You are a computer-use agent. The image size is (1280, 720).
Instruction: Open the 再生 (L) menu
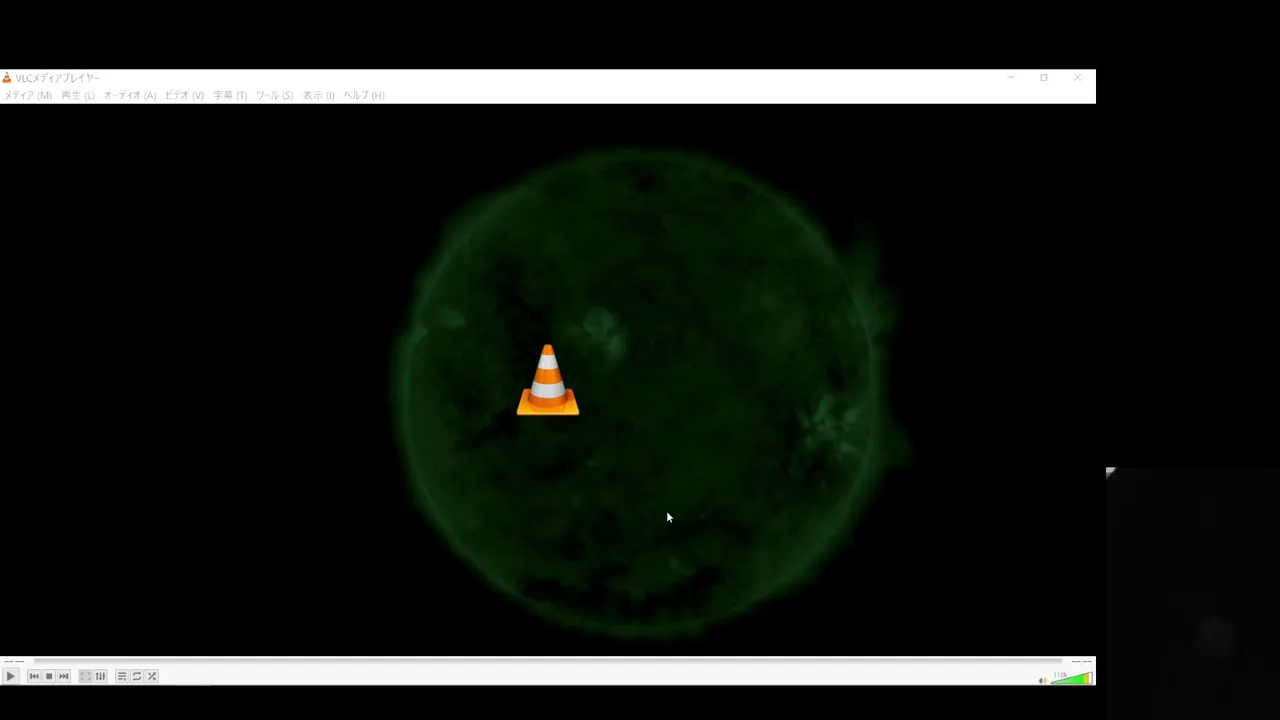(x=78, y=95)
